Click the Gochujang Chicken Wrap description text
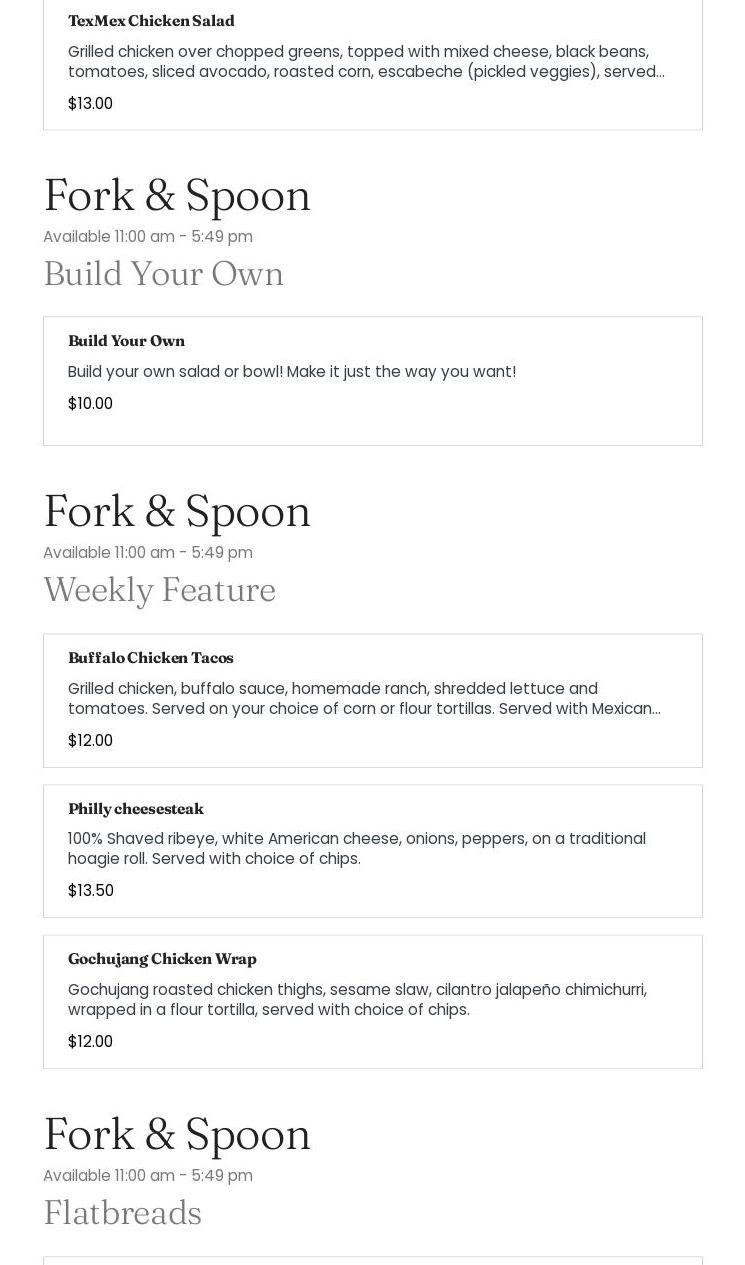745x1265 pixels. tap(356, 999)
